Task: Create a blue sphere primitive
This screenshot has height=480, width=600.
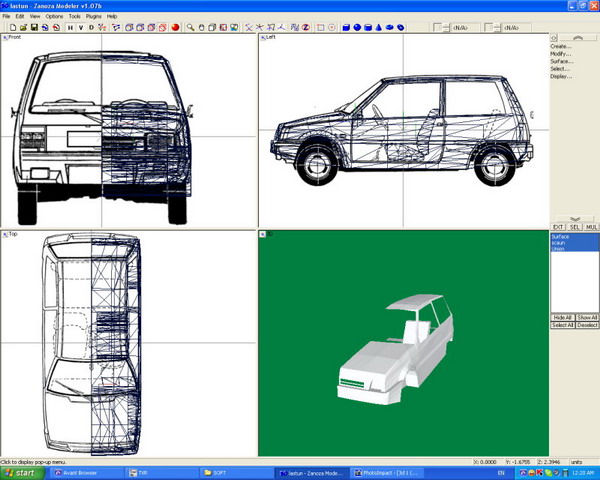Action: tap(357, 28)
